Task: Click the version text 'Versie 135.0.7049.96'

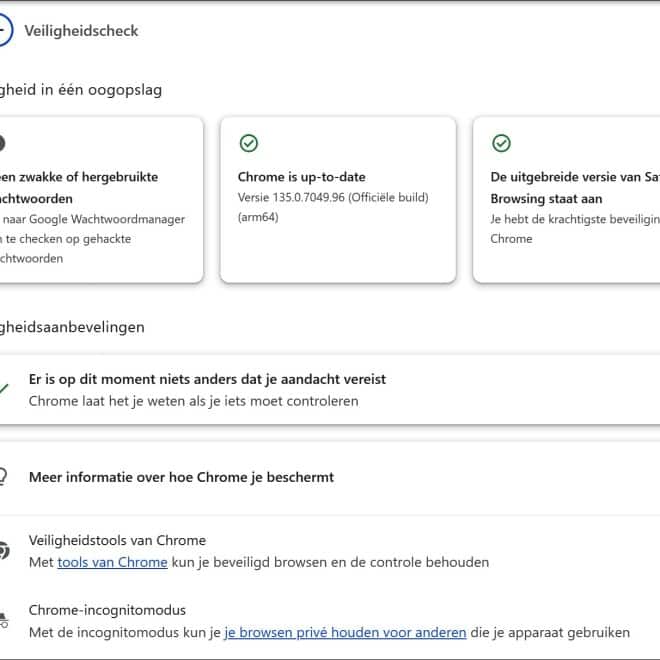Action: click(291, 197)
